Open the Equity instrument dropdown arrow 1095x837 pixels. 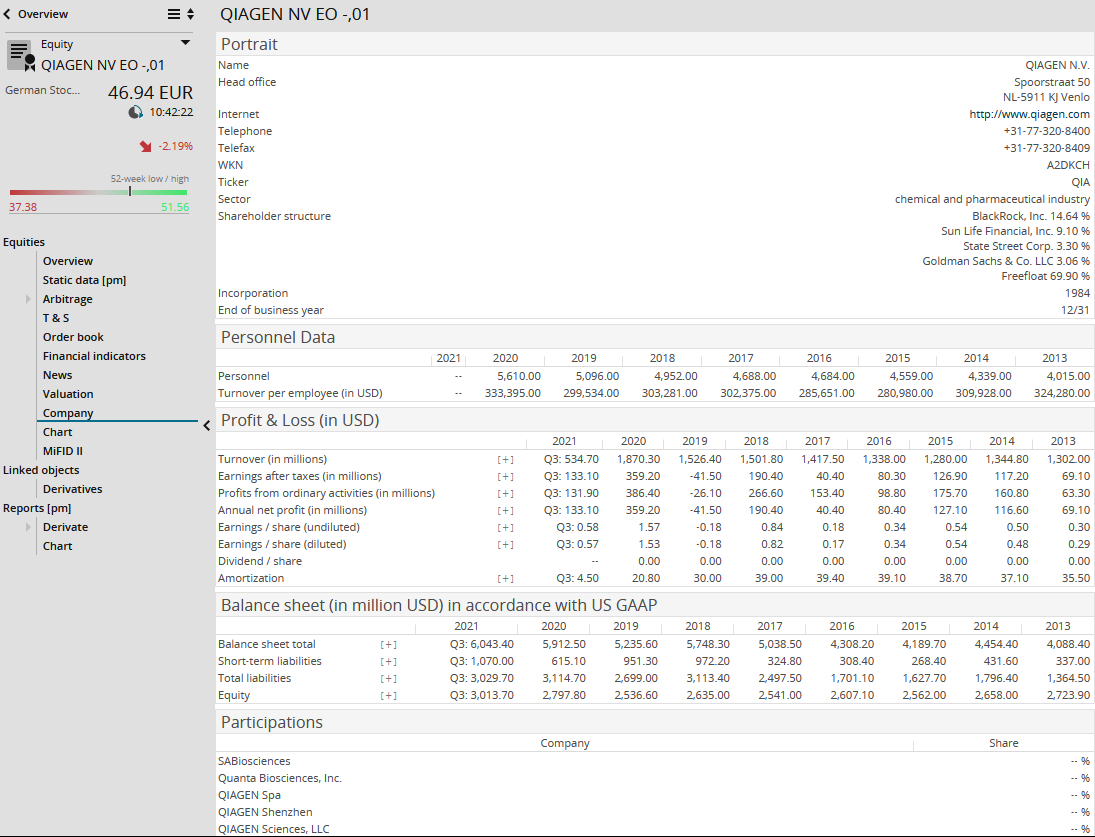pos(185,43)
